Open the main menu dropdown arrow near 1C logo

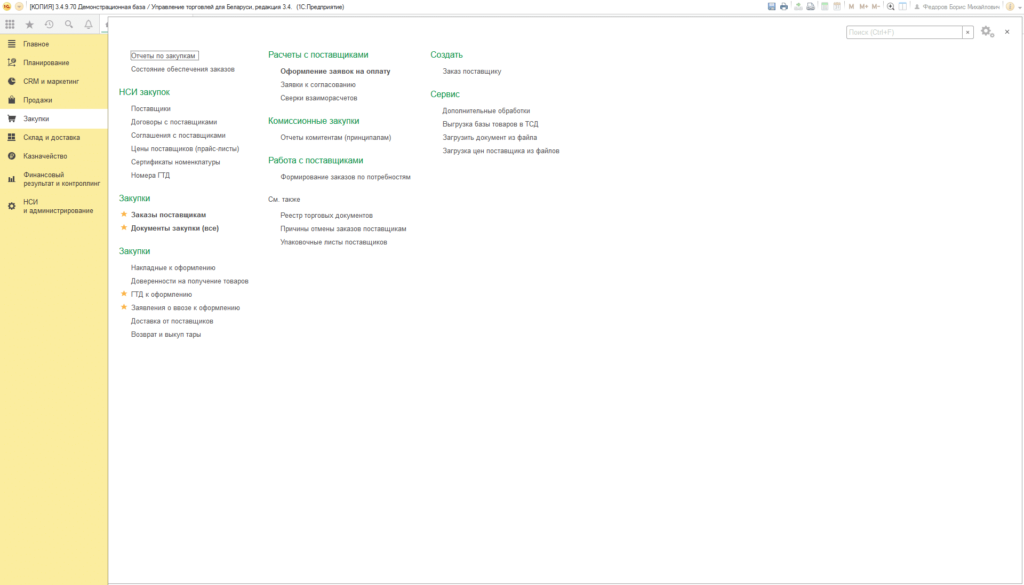click(19, 7)
